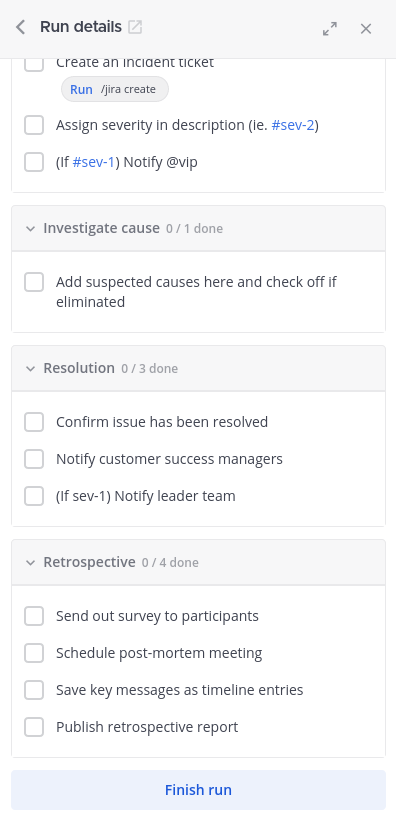396x828 pixels.
Task: Open the #sev-2 hashtag link
Action: click(x=293, y=125)
